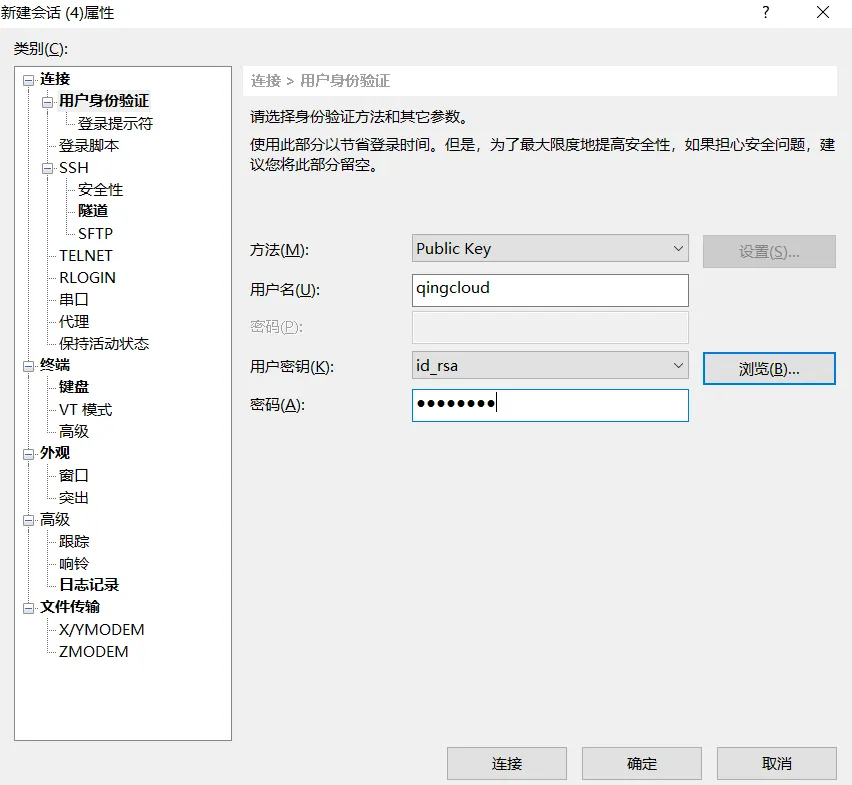
Task: Select 安全性 under SSH
Action: (101, 190)
